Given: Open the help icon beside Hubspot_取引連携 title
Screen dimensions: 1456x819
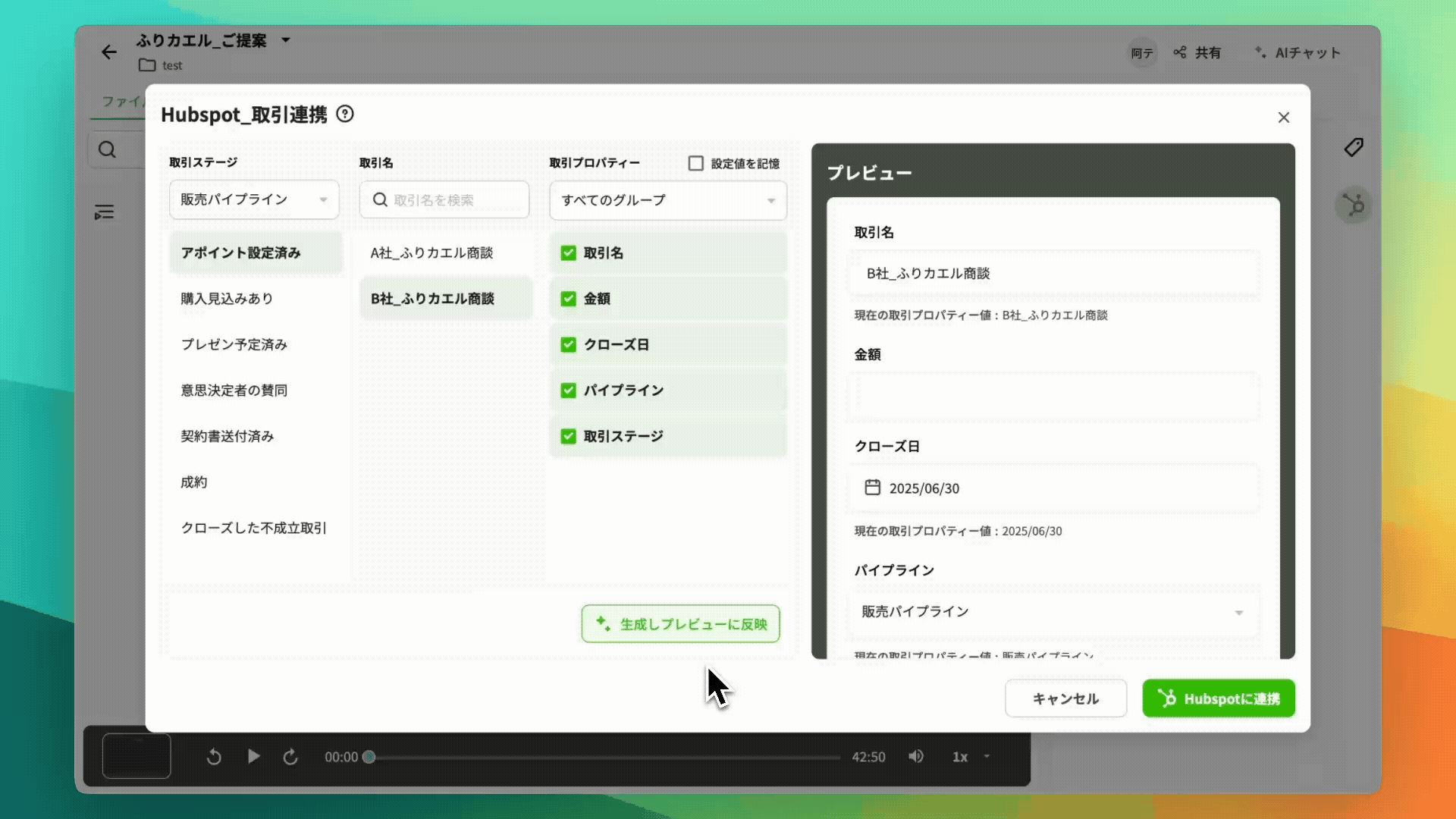Looking at the screenshot, I should [x=346, y=115].
